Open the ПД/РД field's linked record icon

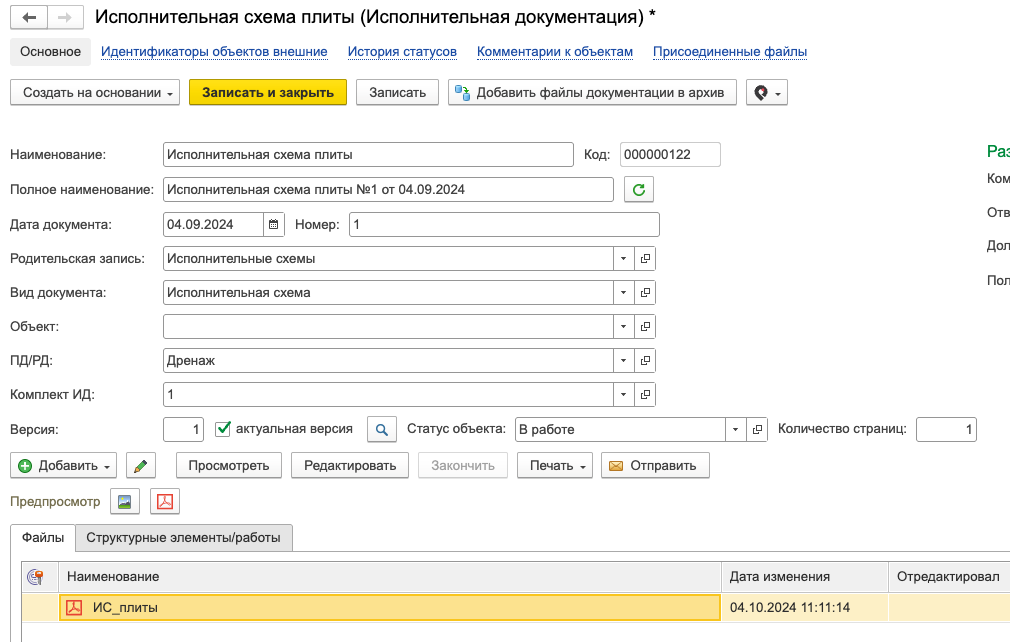645,361
